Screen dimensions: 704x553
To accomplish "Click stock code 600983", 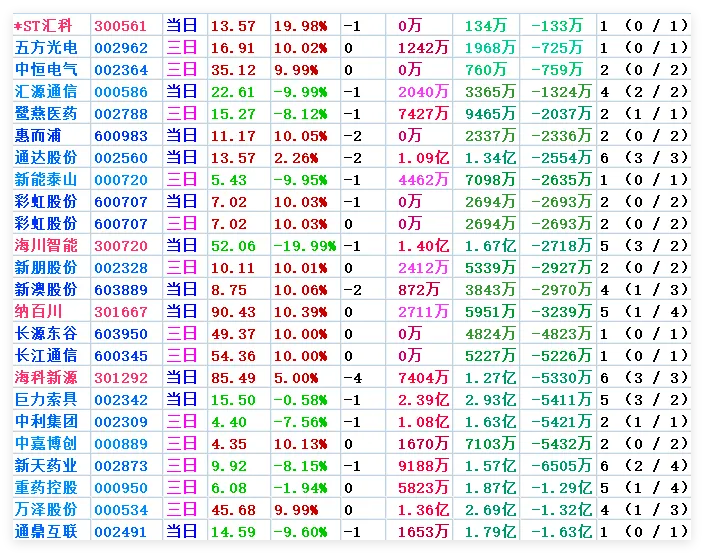I will point(121,136).
